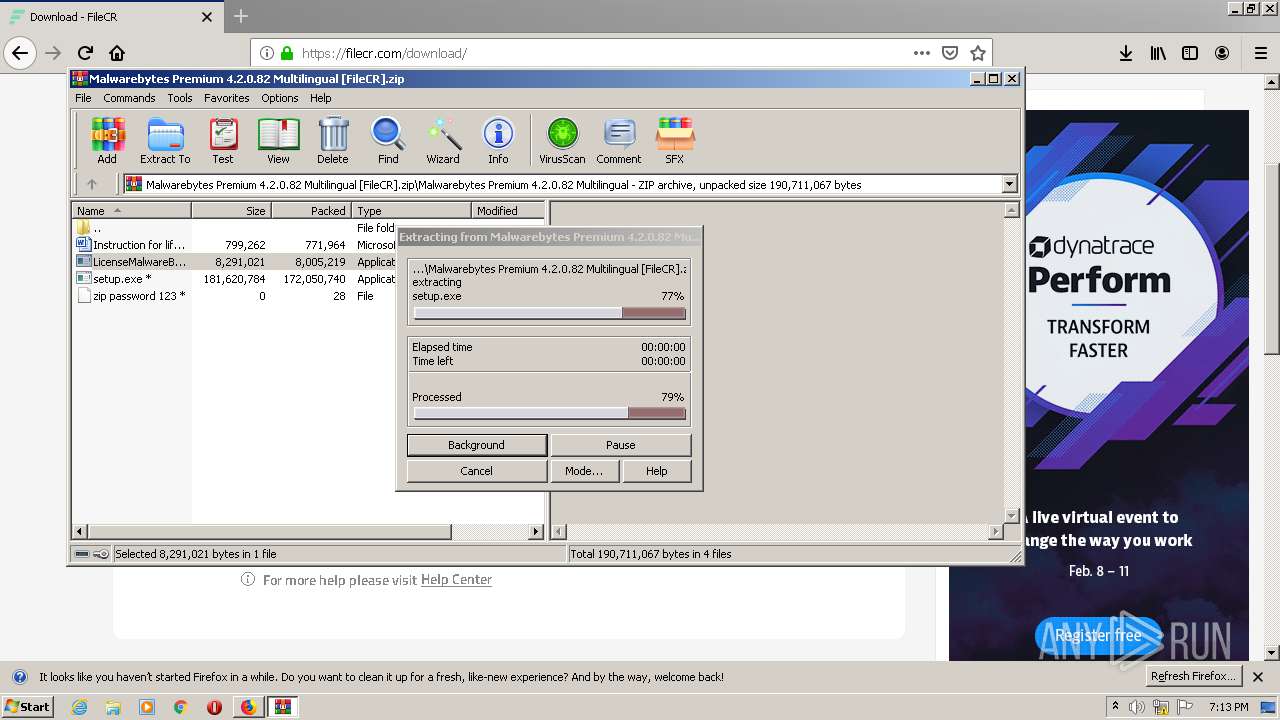
Task: Open page actions ellipsis in address bar
Action: 922,53
